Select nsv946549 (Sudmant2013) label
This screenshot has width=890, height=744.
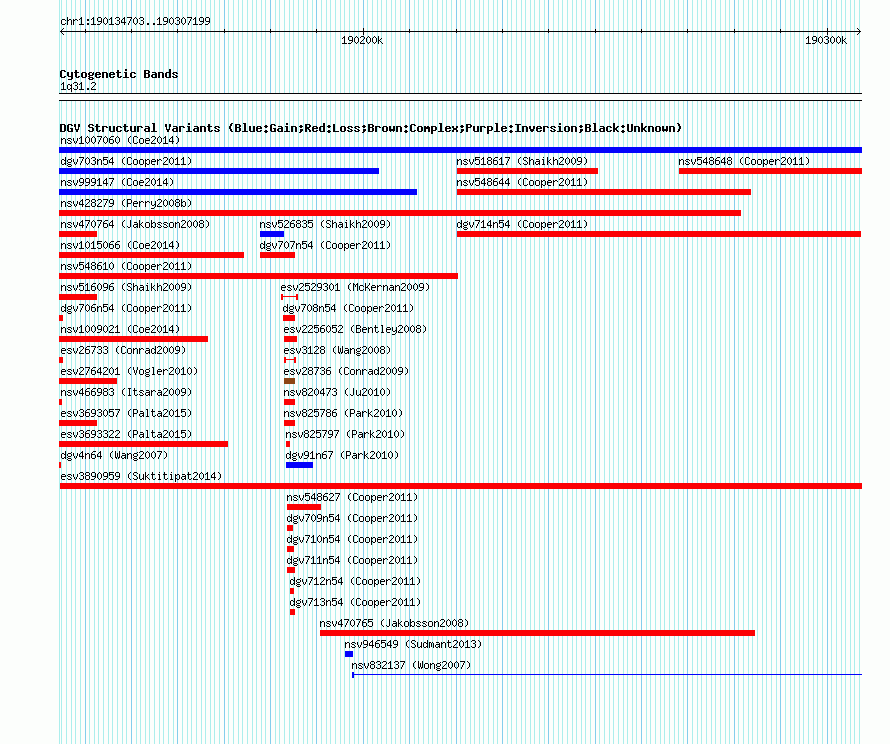pos(413,644)
